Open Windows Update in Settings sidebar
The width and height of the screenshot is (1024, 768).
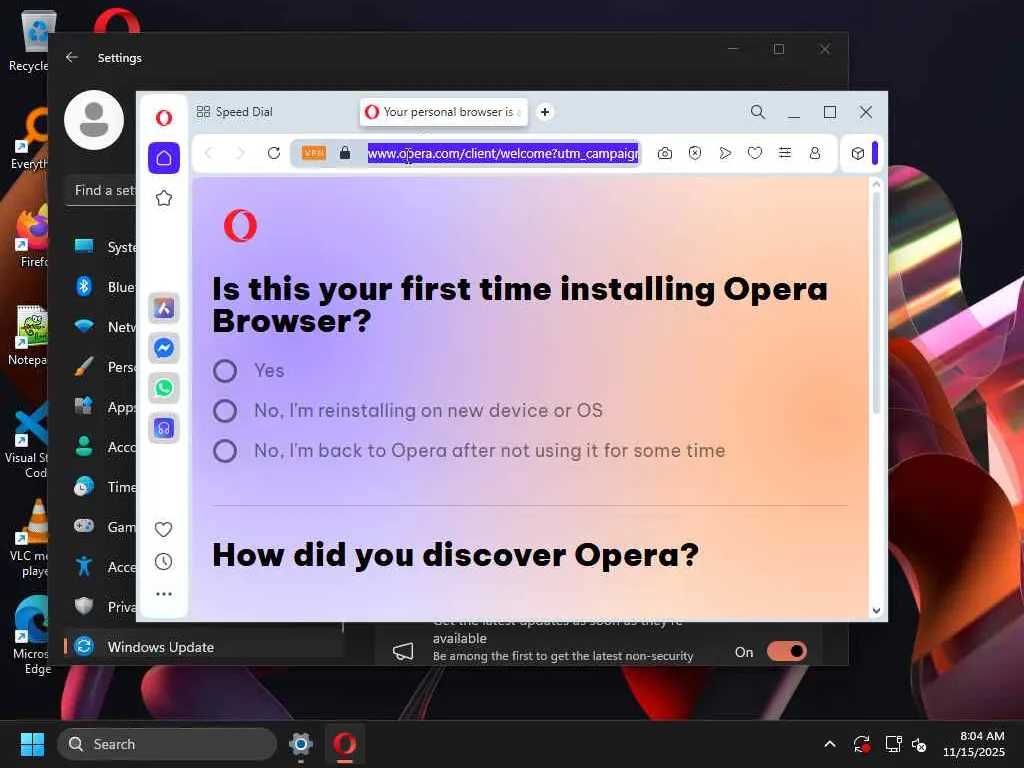coord(205,647)
